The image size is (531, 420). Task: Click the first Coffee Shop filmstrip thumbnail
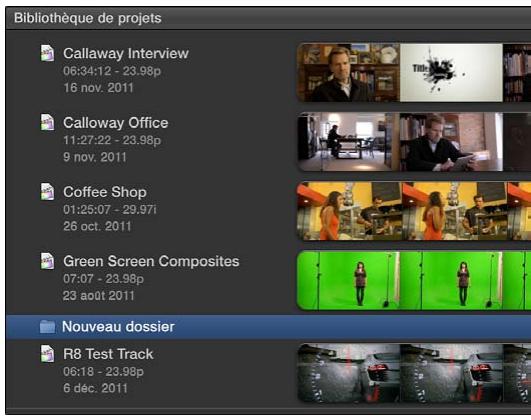[349, 211]
